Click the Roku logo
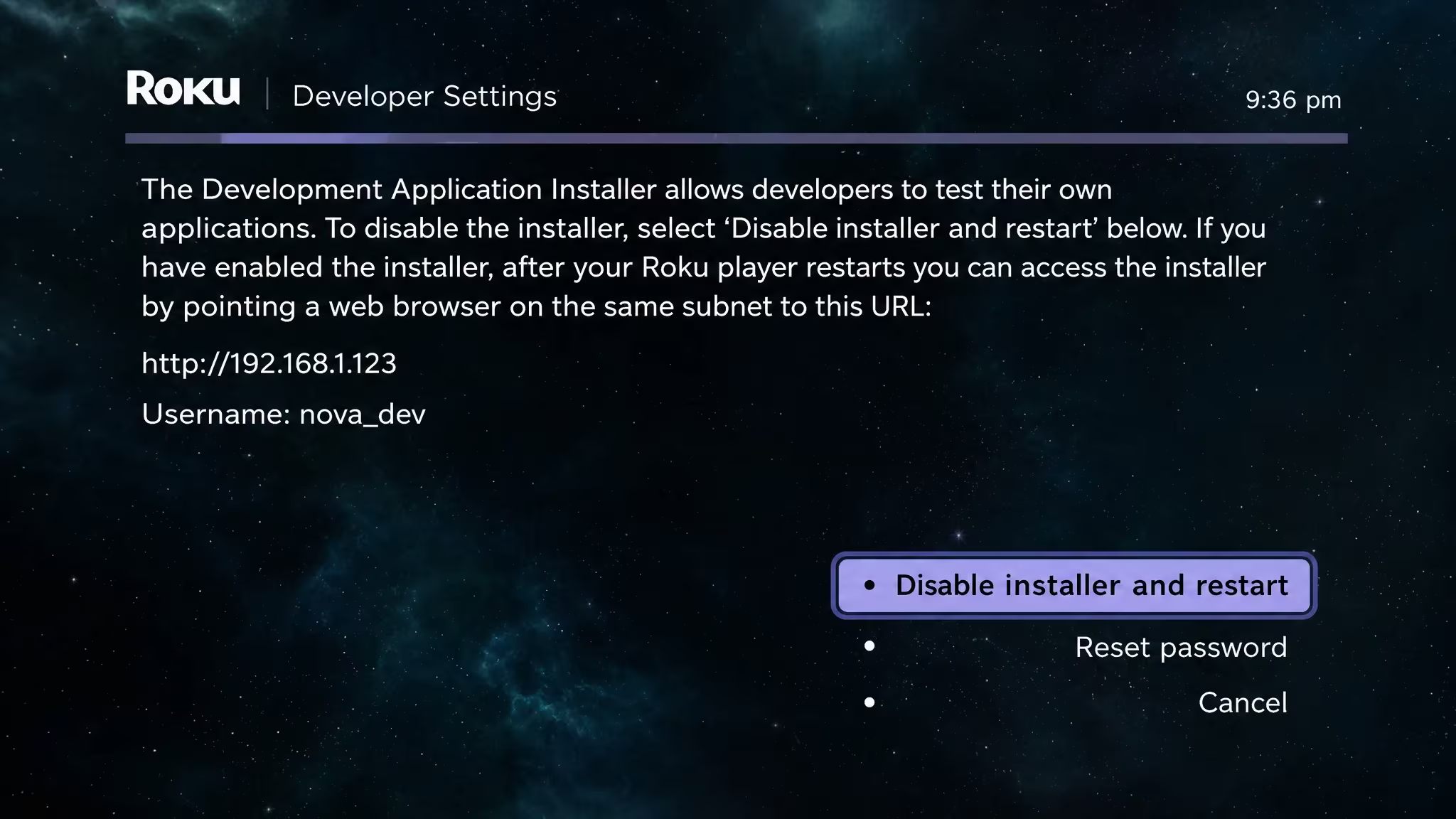This screenshot has height=819, width=1456. (183, 89)
